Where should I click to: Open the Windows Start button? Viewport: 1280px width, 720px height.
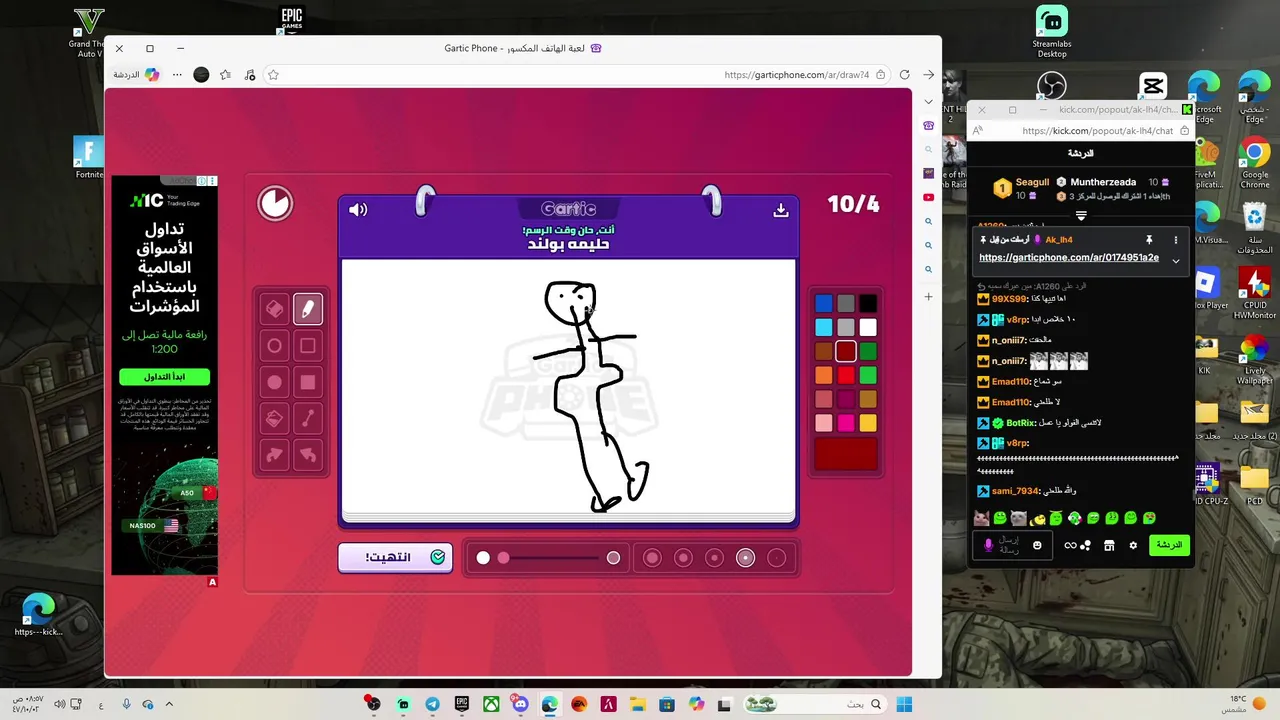pyautogui.click(x=904, y=704)
